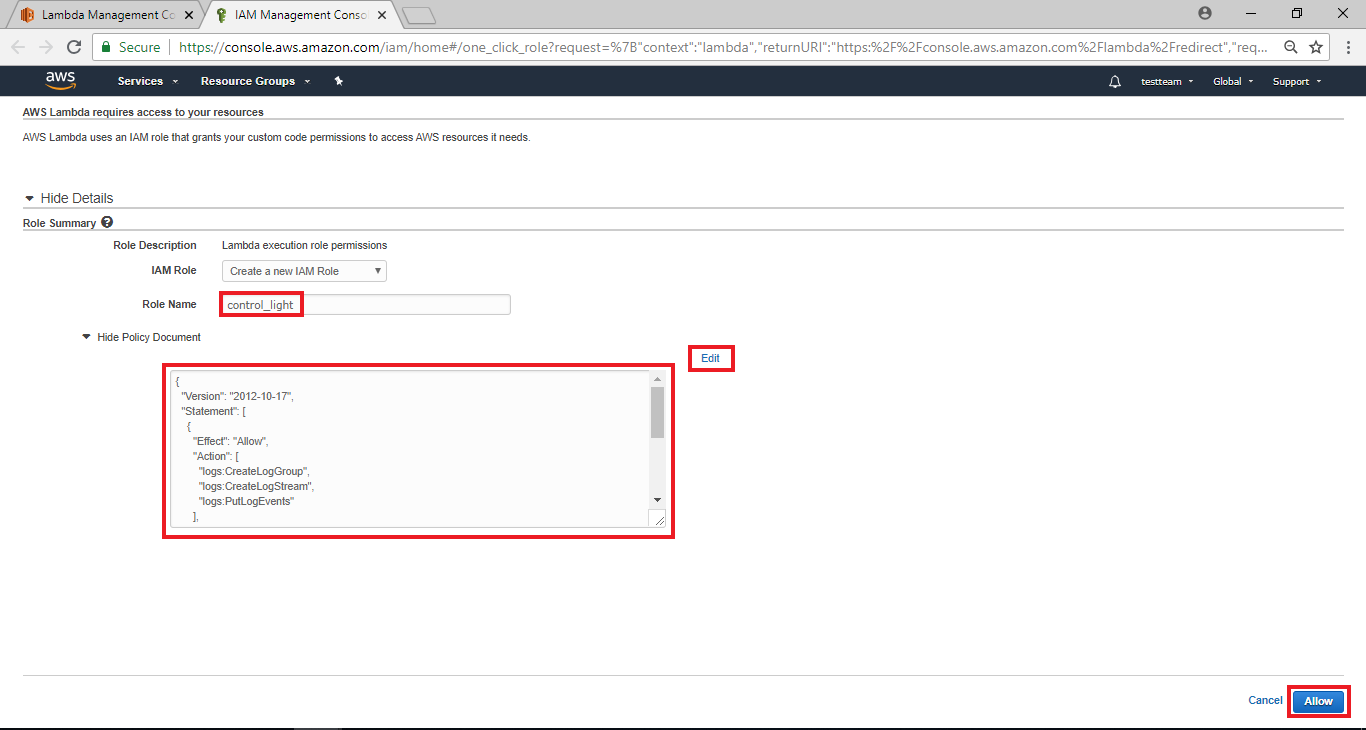1366x730 pixels.
Task: Open the Resource Groups dropdown
Action: click(255, 82)
